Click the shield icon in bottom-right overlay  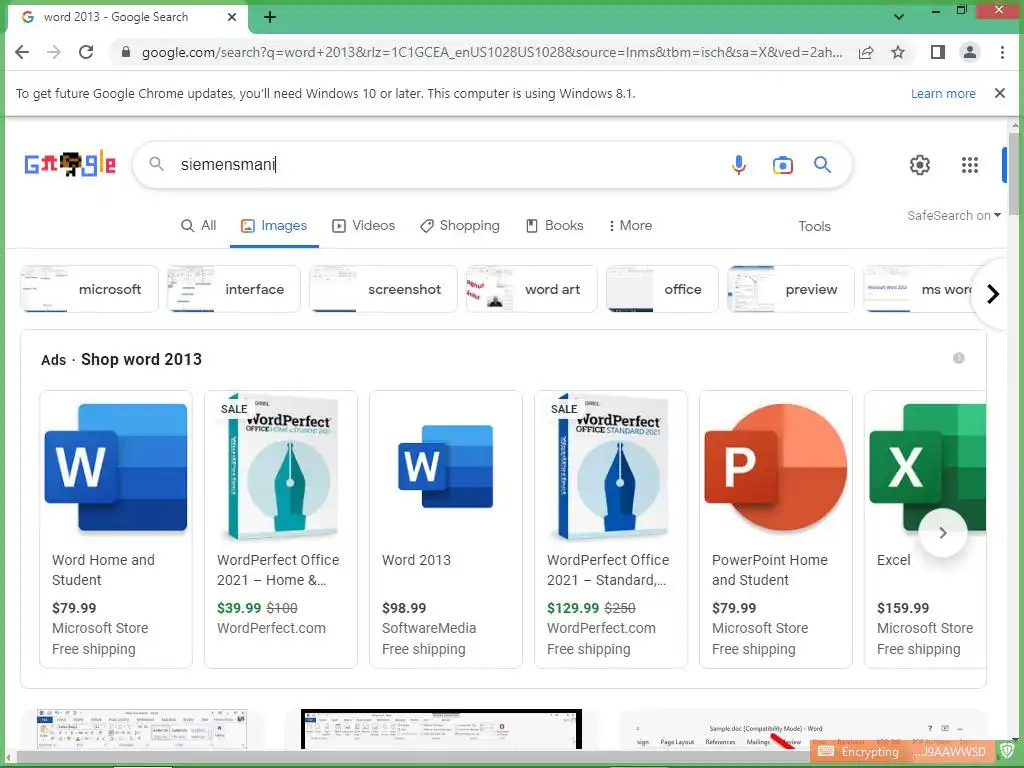click(x=1007, y=751)
